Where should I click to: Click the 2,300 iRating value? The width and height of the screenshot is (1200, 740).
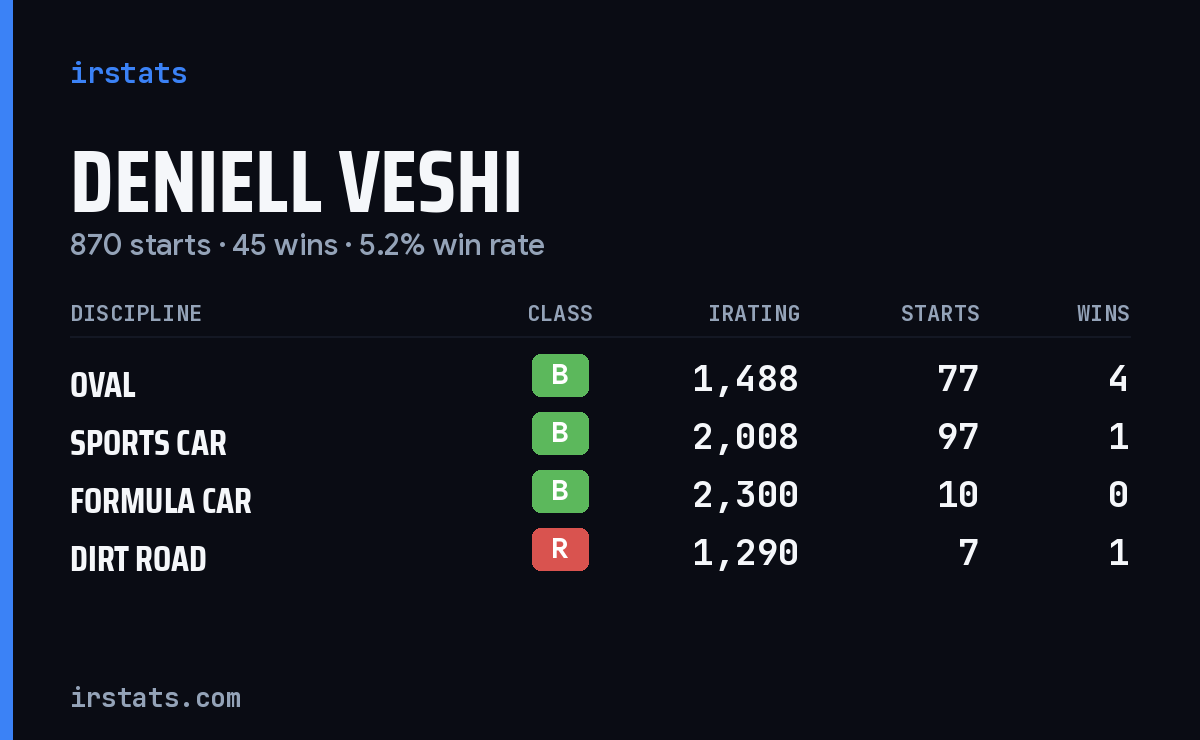[746, 495]
